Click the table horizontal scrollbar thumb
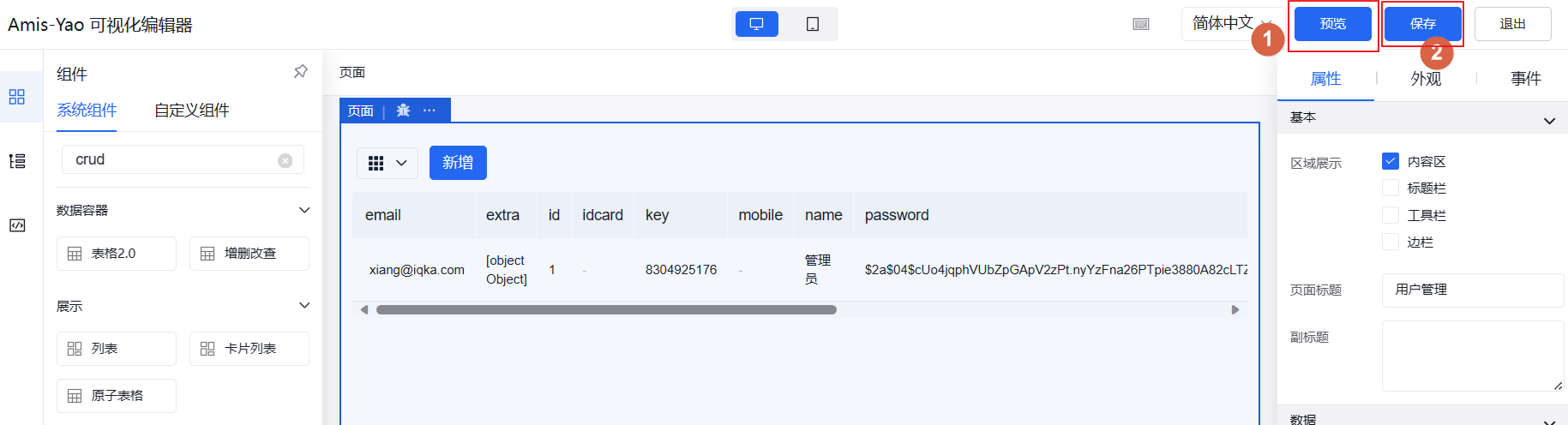The height and width of the screenshot is (425, 1568). 606,310
